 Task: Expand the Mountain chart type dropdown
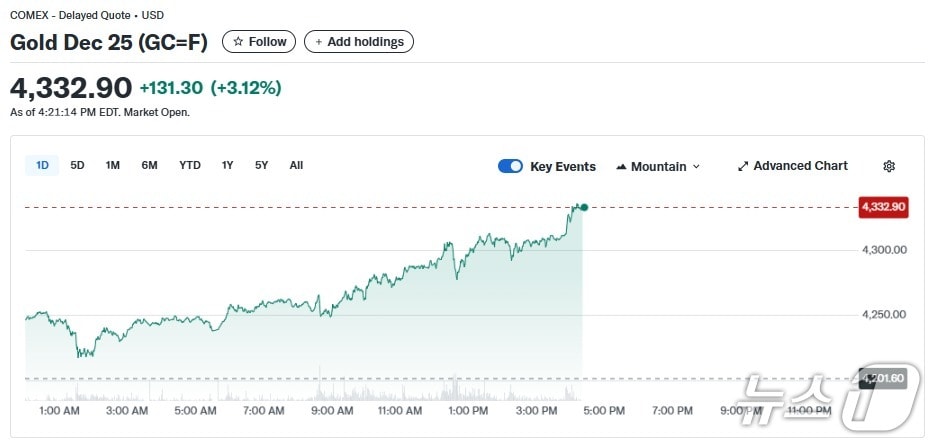[x=658, y=166]
